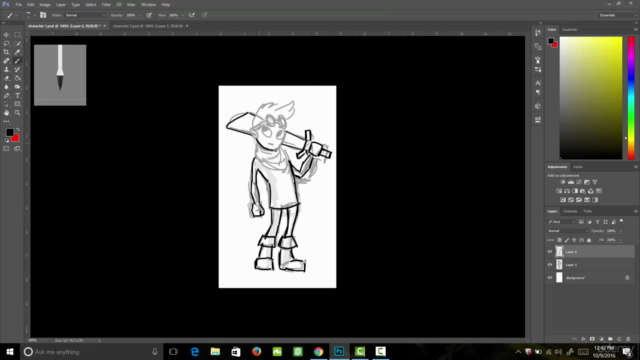Reset default foreground and background colors
640x360 pixels.
click(7, 140)
